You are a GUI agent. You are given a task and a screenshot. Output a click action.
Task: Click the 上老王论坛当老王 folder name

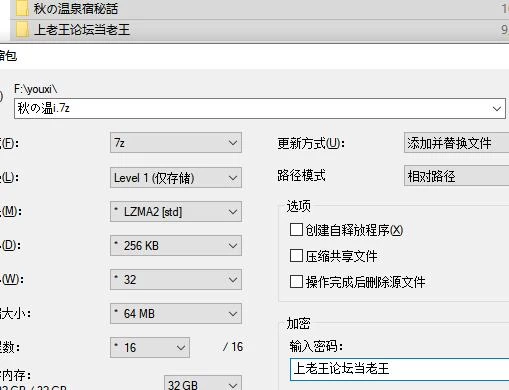(x=82, y=30)
